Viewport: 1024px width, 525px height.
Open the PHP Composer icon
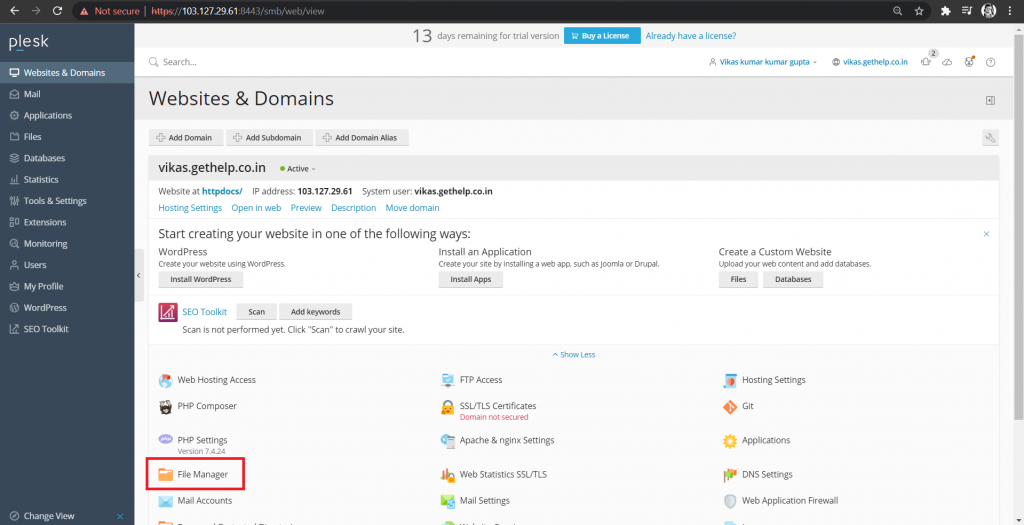(166, 407)
